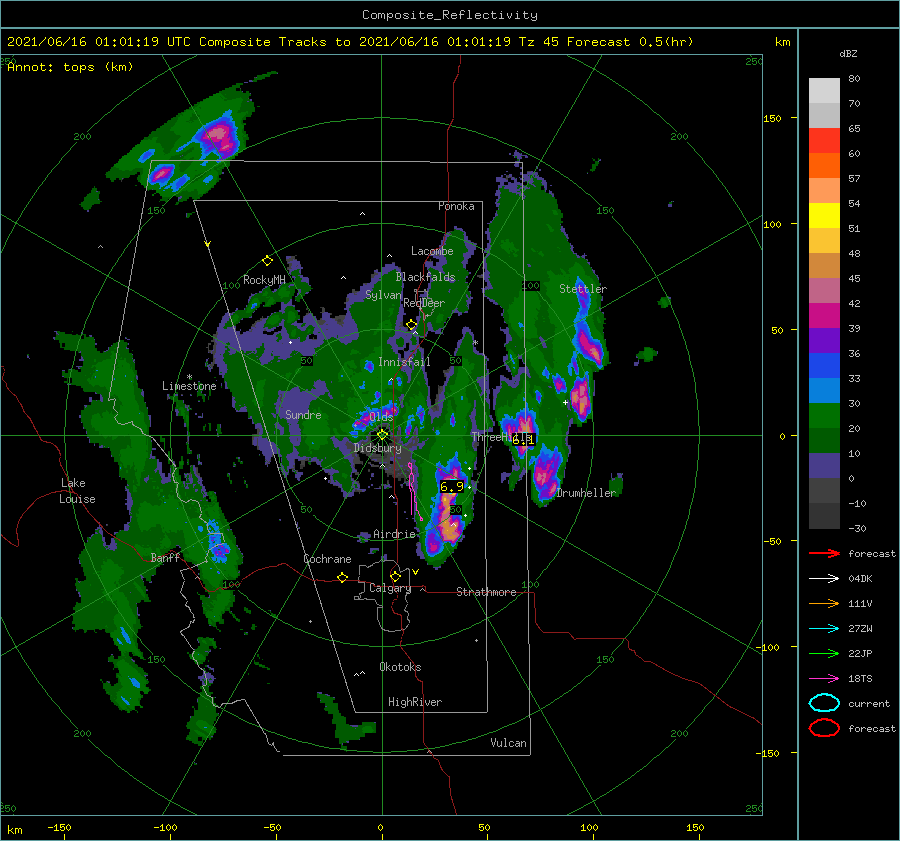Click the -150 tick label on the bottom axis
This screenshot has height=841, width=900.
pyautogui.click(x=59, y=828)
